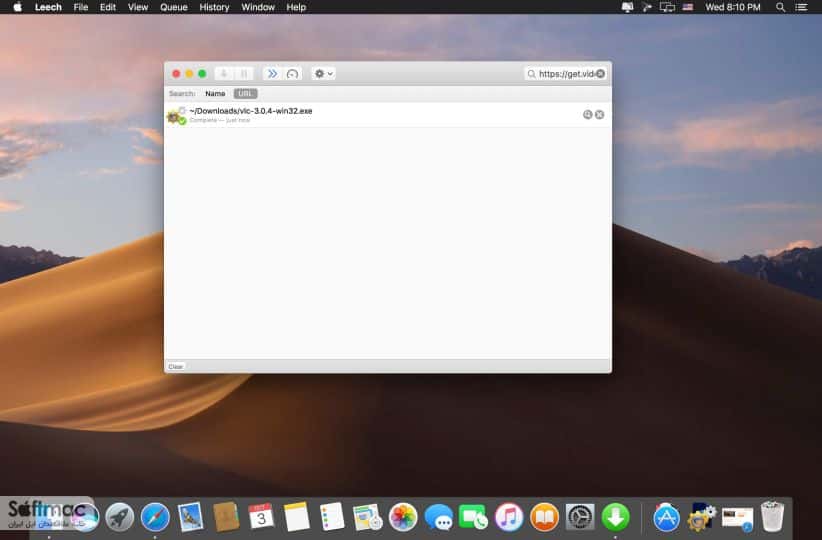This screenshot has height=540, width=822.
Task: Select the URL search scope
Action: click(x=245, y=93)
